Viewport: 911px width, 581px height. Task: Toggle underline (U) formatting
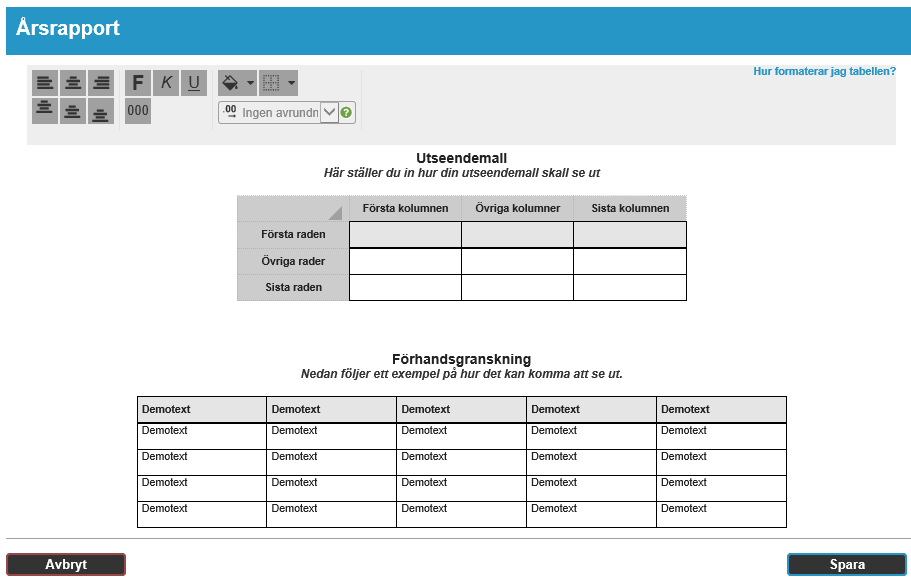(194, 83)
